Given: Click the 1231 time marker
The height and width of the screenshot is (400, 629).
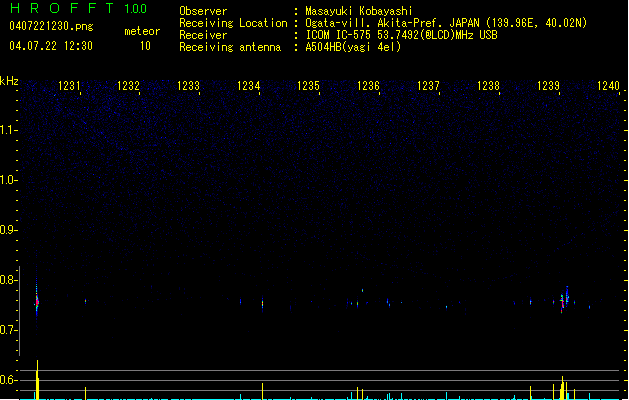Looking at the screenshot, I should 69,86.
